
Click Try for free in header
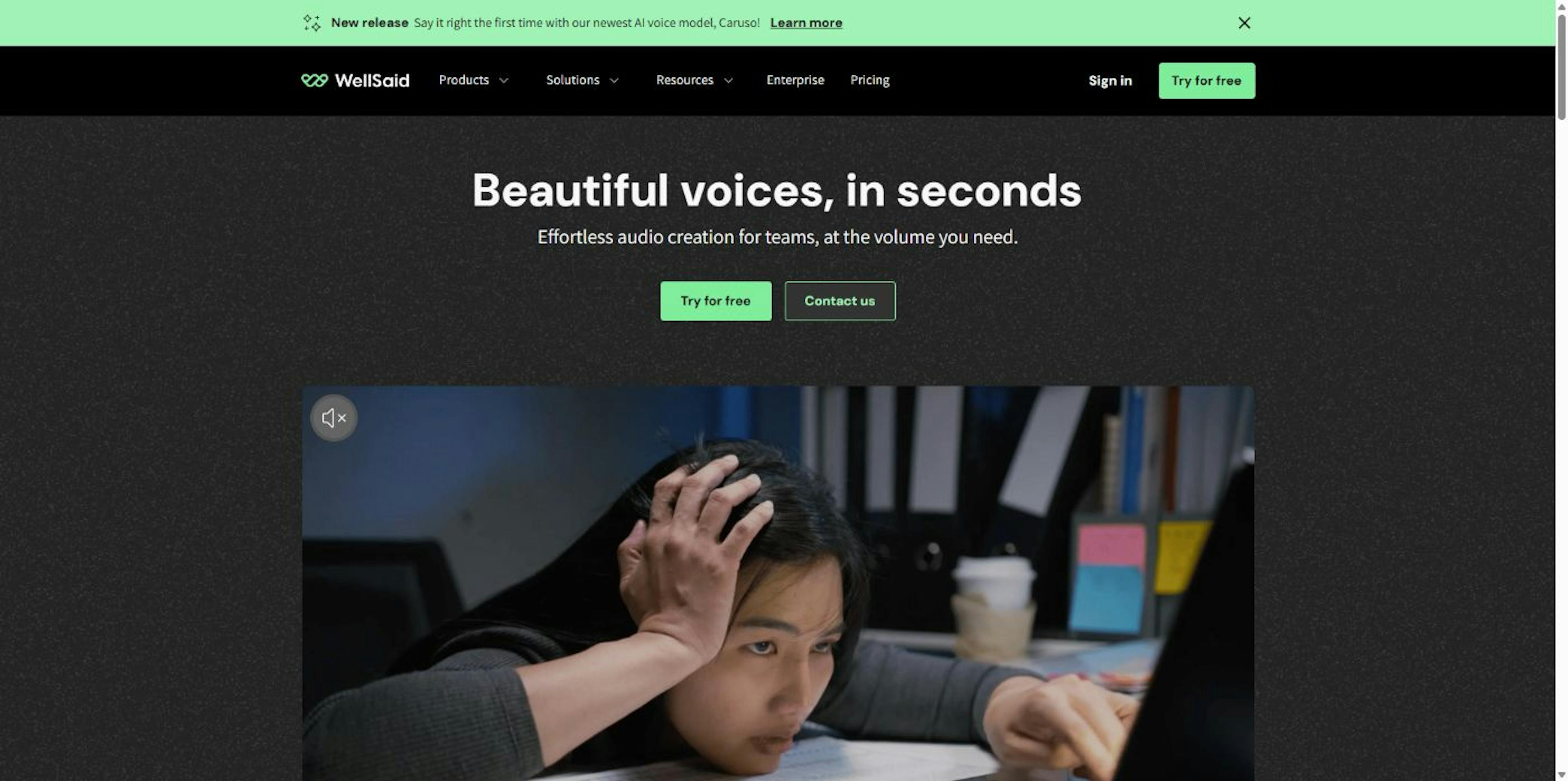point(1207,80)
